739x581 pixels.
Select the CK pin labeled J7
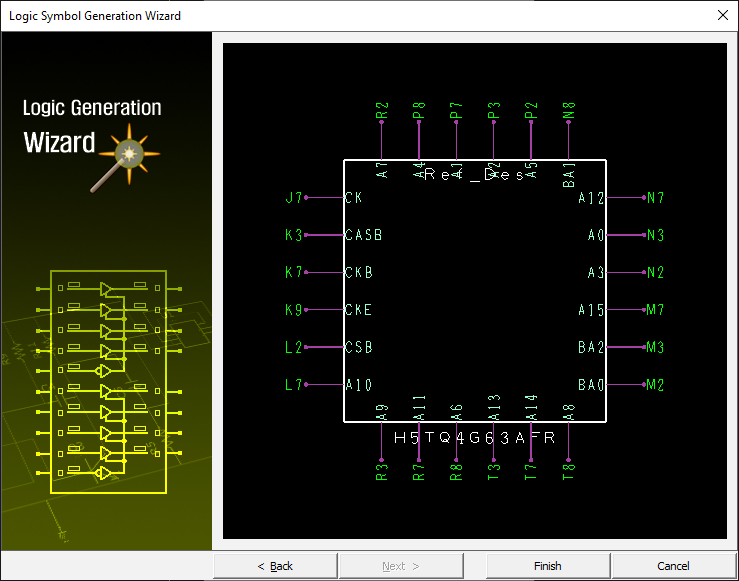coord(293,198)
